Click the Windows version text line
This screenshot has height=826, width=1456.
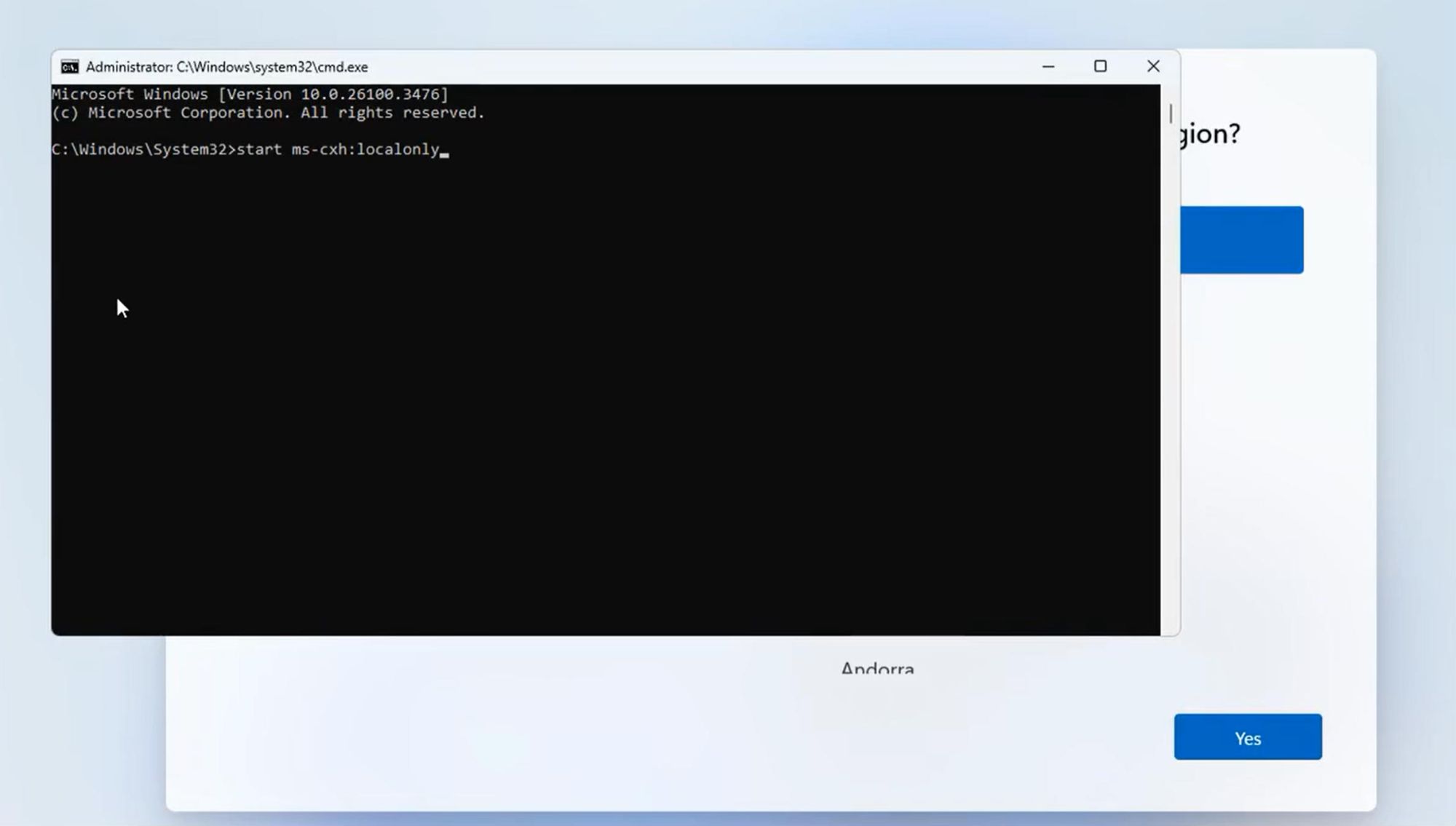250,94
